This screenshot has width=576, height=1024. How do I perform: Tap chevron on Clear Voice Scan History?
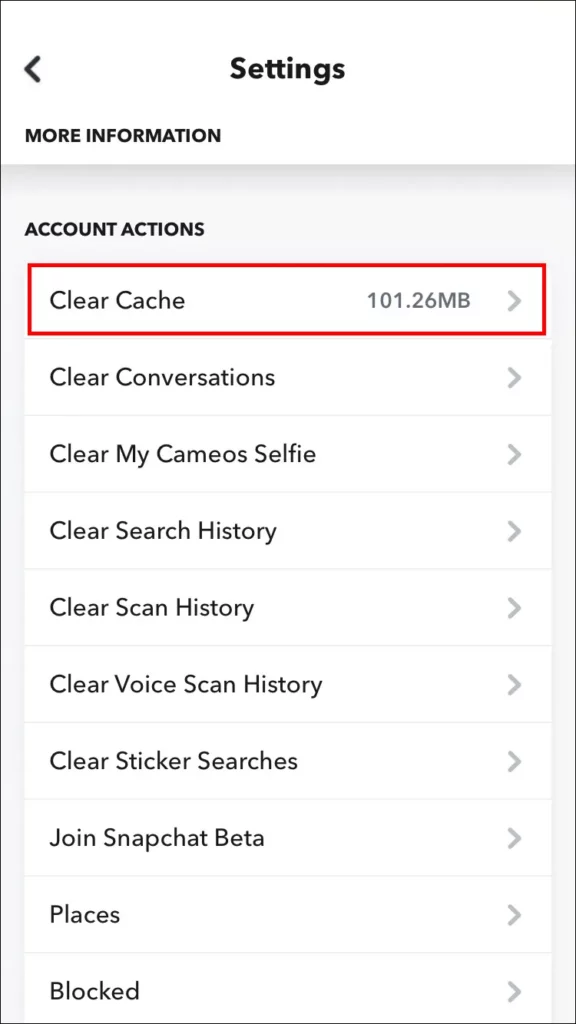pos(515,684)
